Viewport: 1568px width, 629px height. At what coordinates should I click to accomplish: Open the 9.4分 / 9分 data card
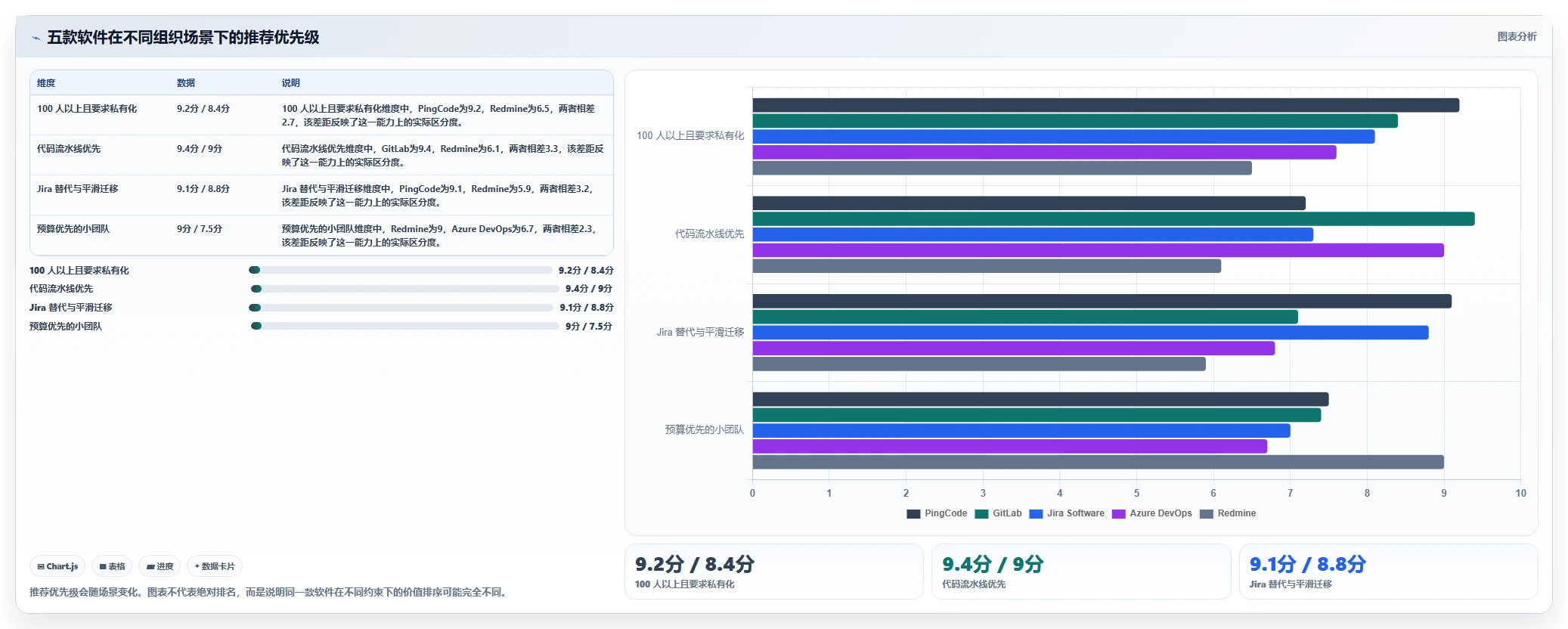pos(1081,572)
